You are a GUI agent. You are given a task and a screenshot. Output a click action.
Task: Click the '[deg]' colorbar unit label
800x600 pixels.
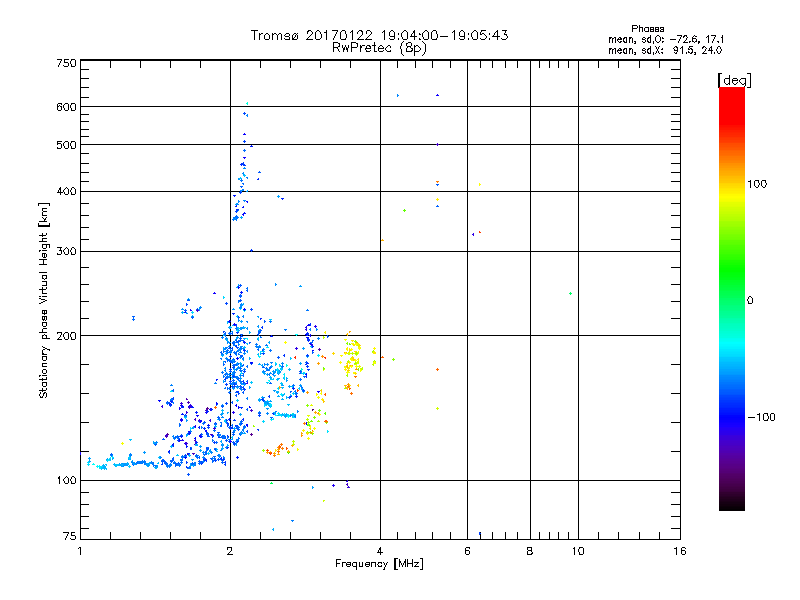click(734, 80)
